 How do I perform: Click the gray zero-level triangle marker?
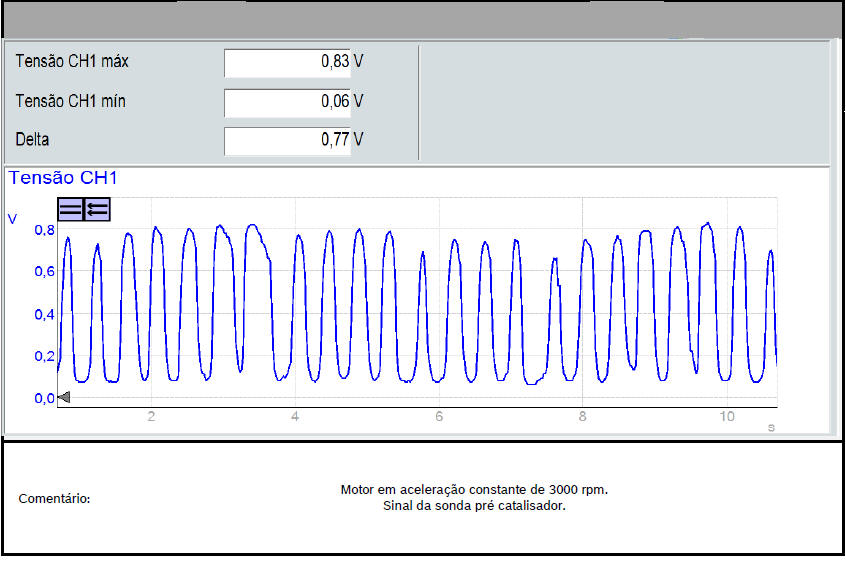click(x=63, y=398)
